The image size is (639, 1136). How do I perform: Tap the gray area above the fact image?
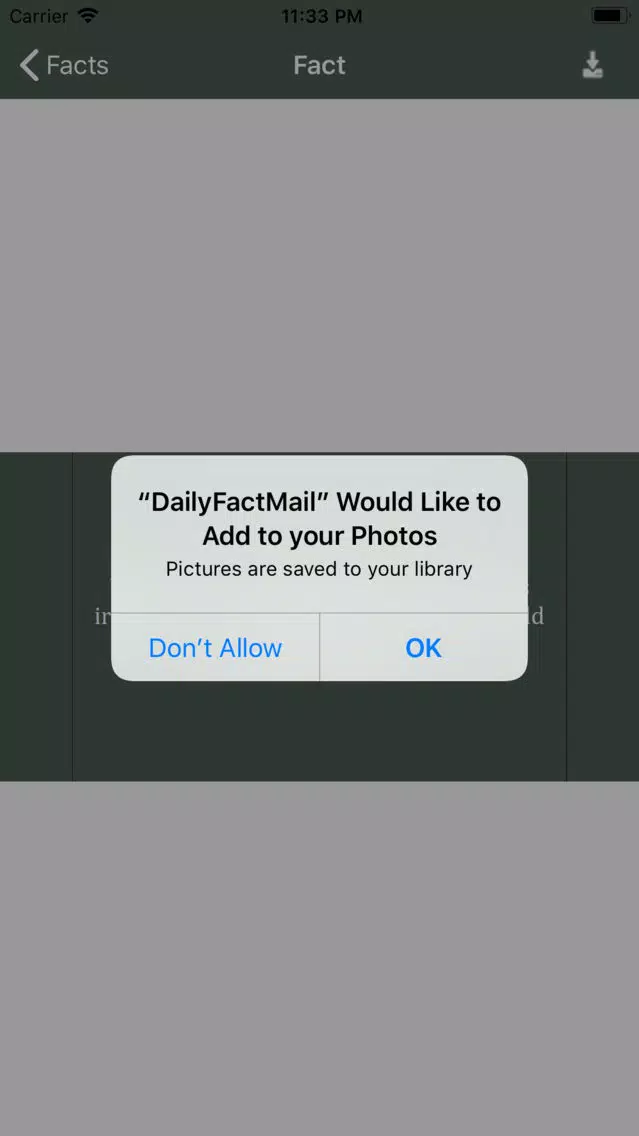320,275
